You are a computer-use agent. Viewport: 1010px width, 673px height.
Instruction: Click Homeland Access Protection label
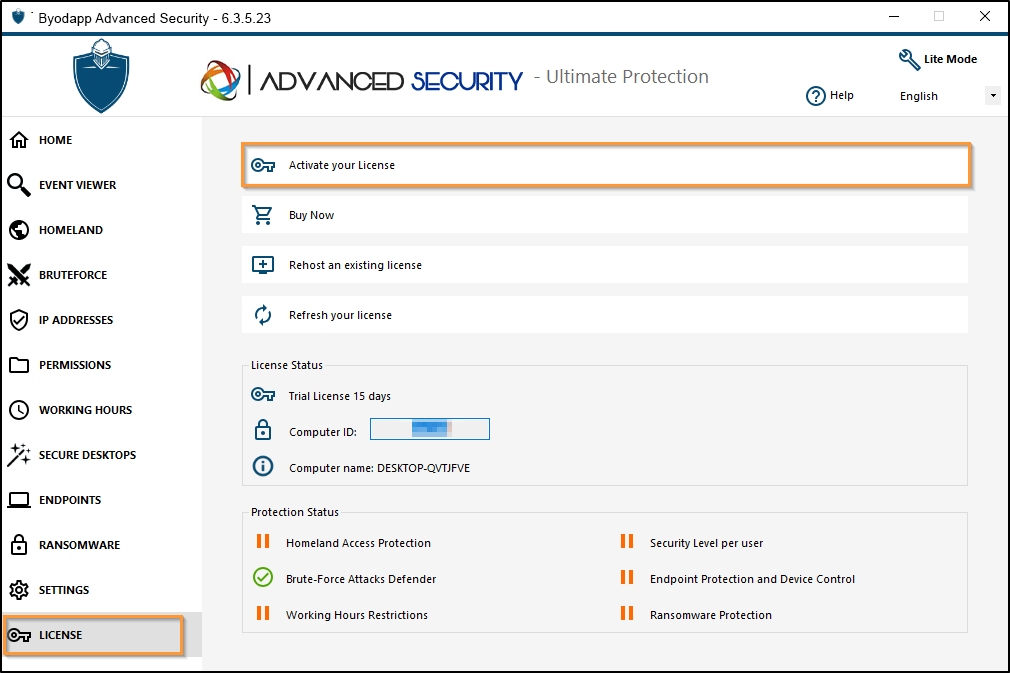tap(358, 543)
